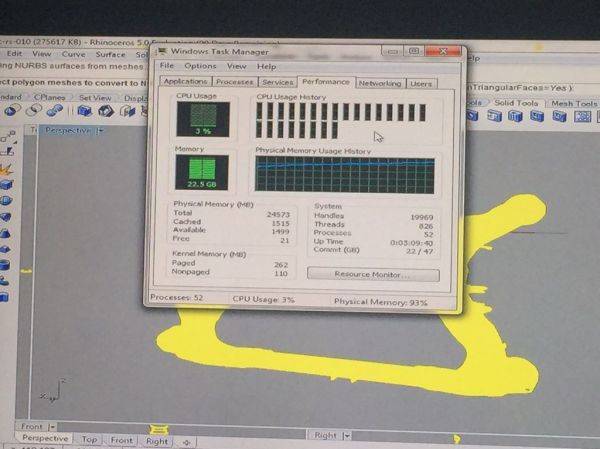Open the View menu in Rhinoceros
This screenshot has height=449, width=600.
(x=41, y=54)
